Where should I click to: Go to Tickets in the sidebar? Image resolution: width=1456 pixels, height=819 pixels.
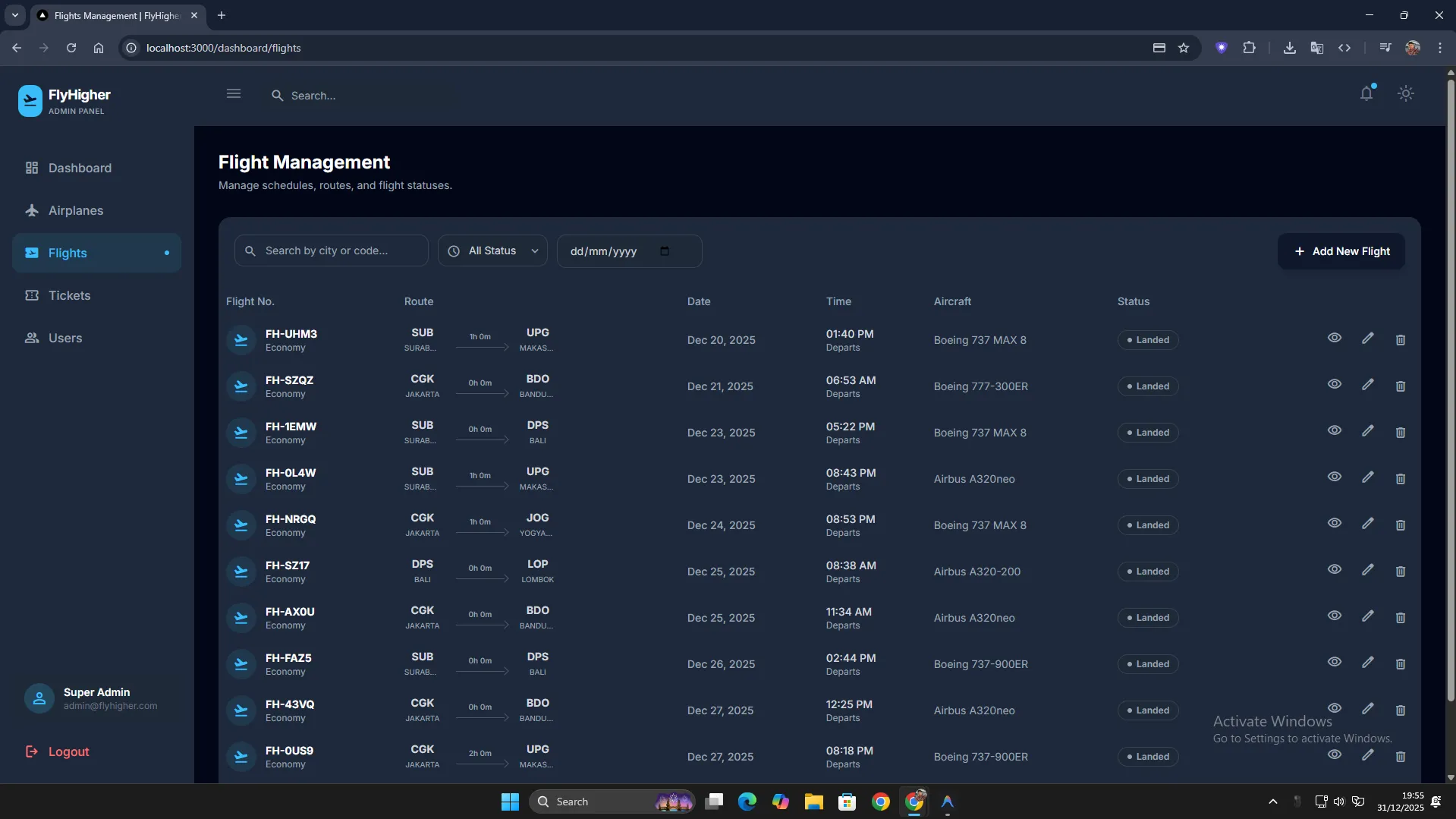click(69, 296)
